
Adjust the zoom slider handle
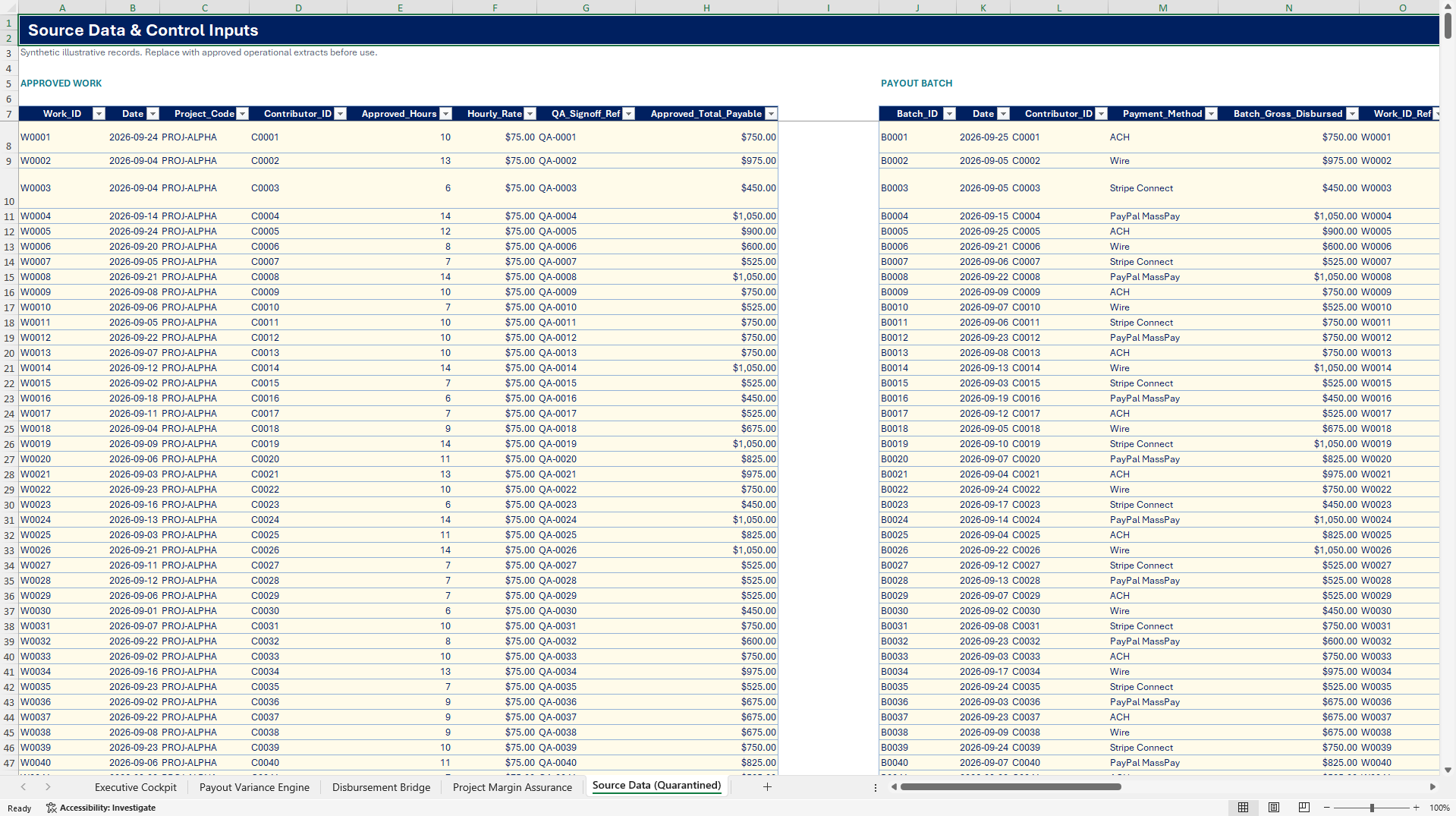coord(1372,808)
